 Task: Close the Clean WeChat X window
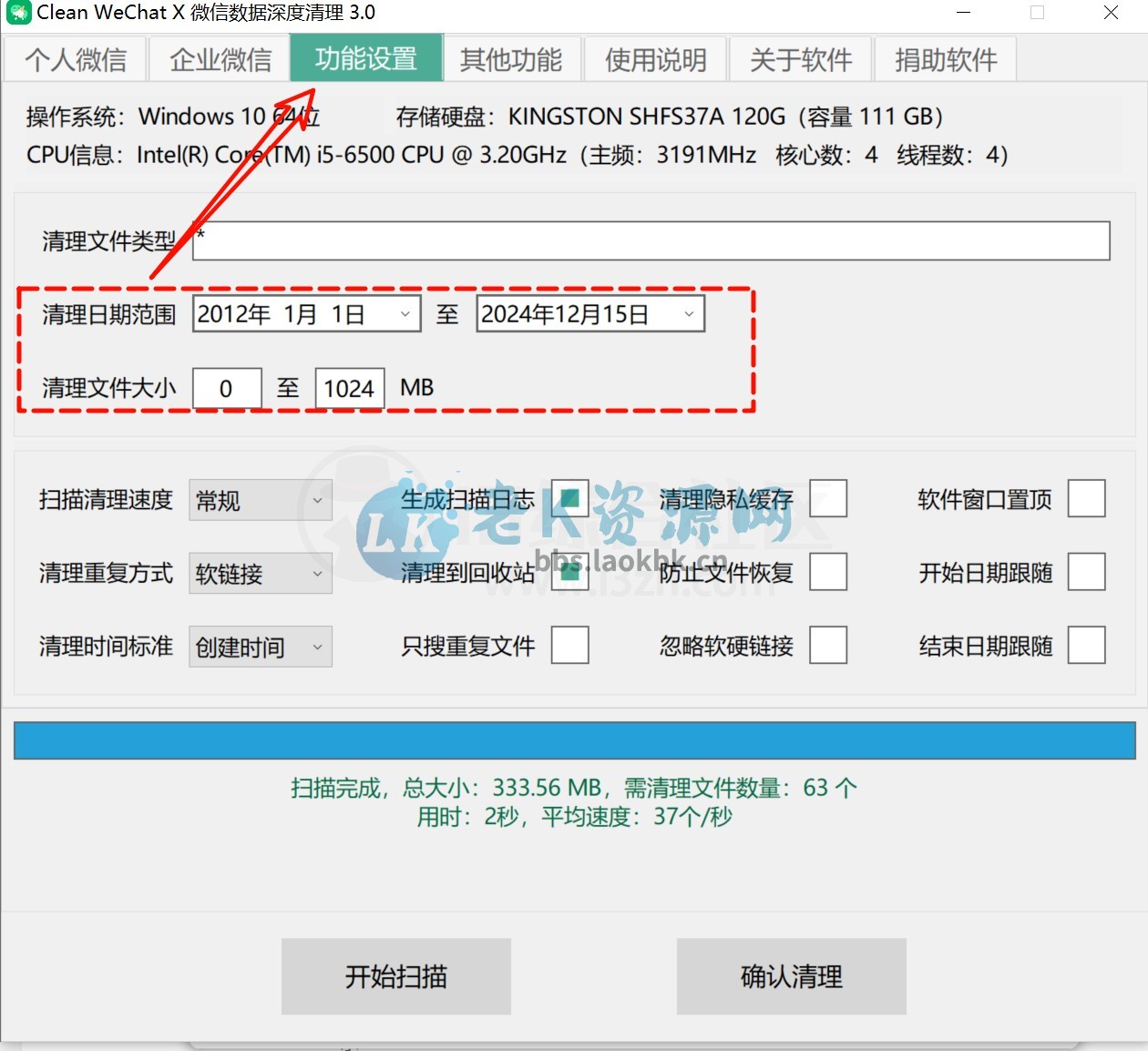1111,13
